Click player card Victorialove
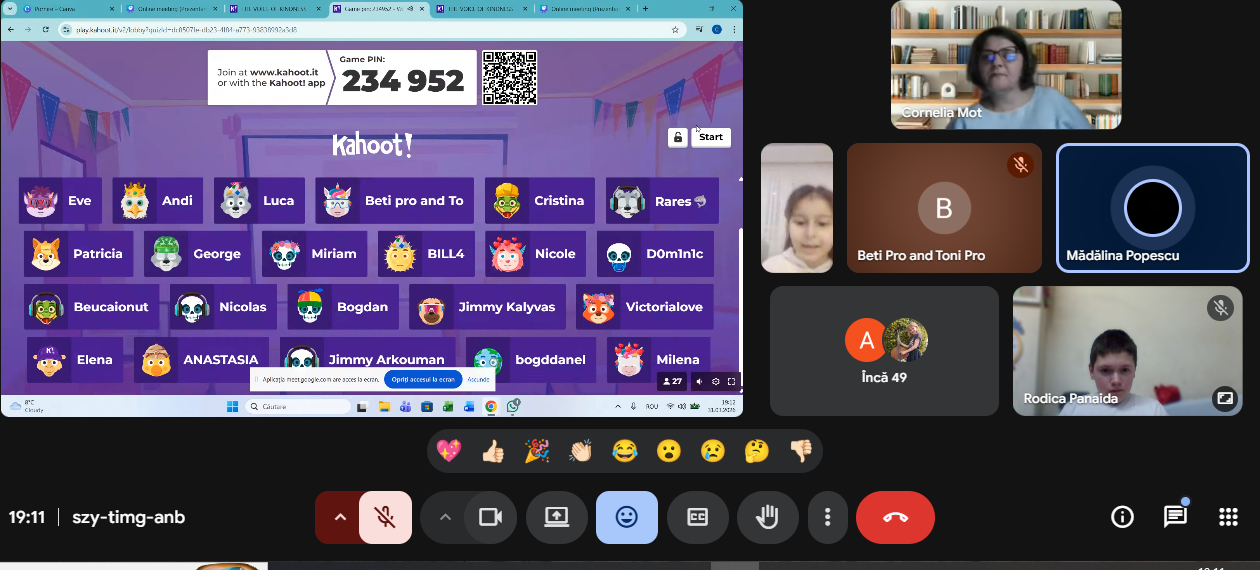Screen dimensions: 1260x570 (x=645, y=307)
